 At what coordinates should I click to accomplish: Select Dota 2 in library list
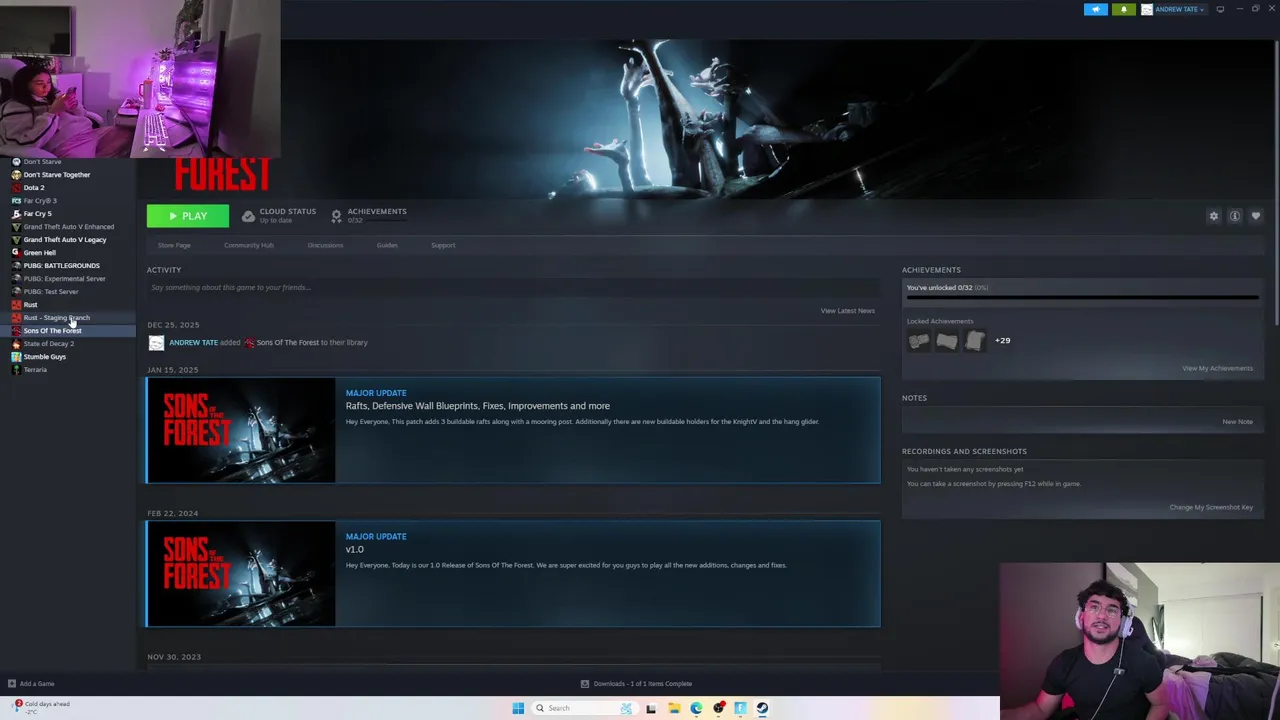pyautogui.click(x=34, y=188)
